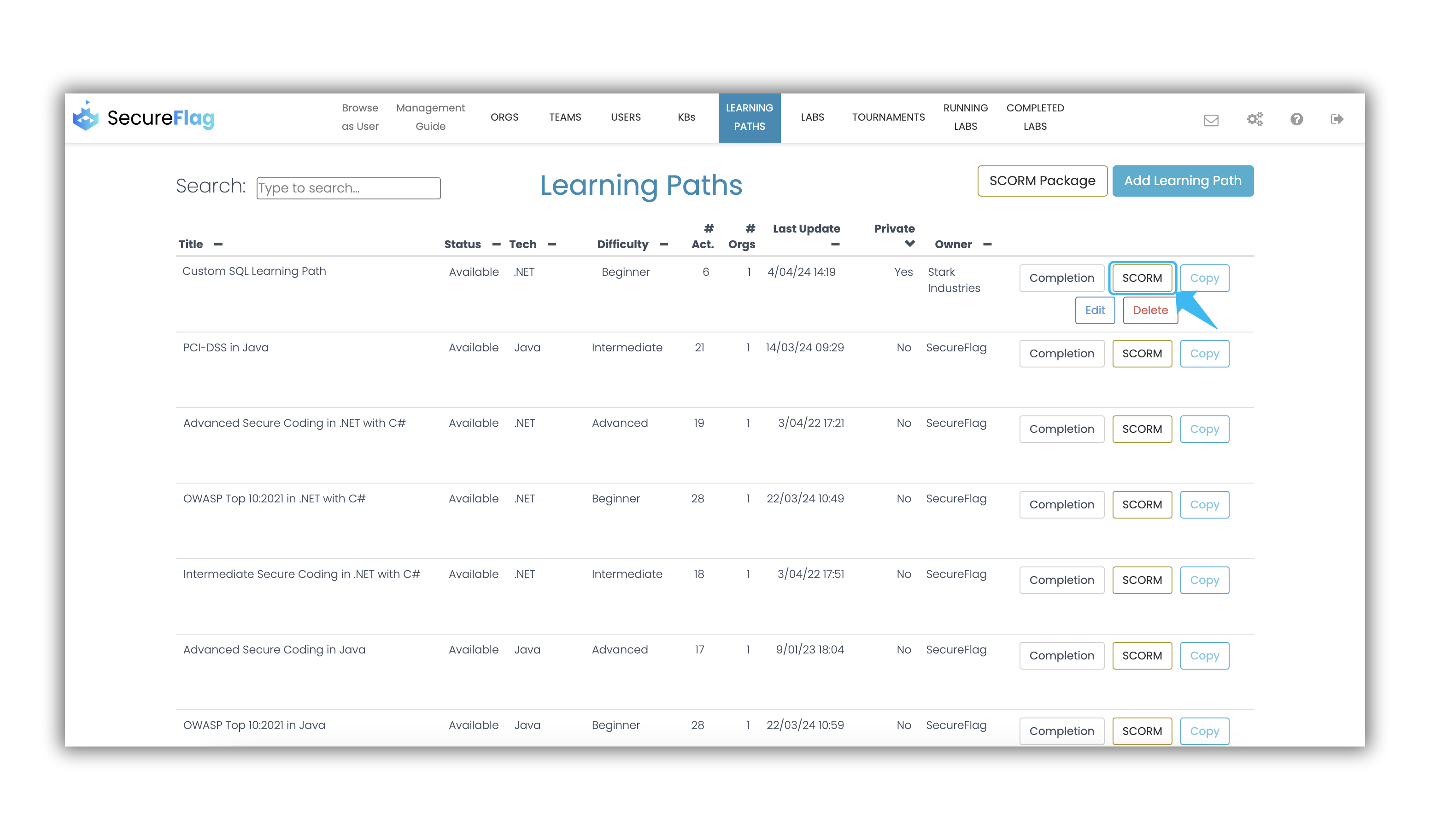The height and width of the screenshot is (840, 1430).
Task: Click the search input field
Action: click(348, 188)
